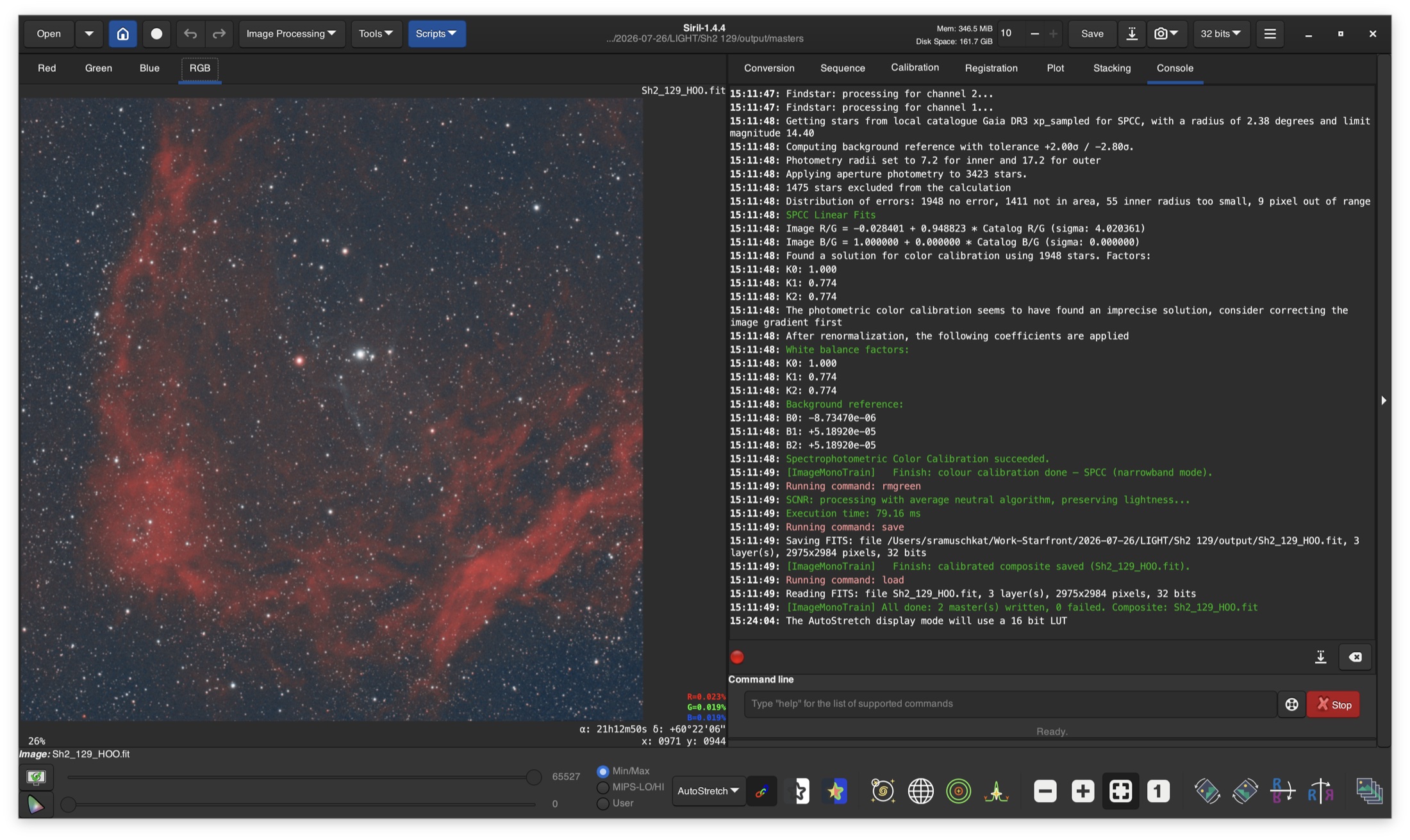Click the zoom-to-fit icon
1410x840 pixels.
click(1120, 791)
